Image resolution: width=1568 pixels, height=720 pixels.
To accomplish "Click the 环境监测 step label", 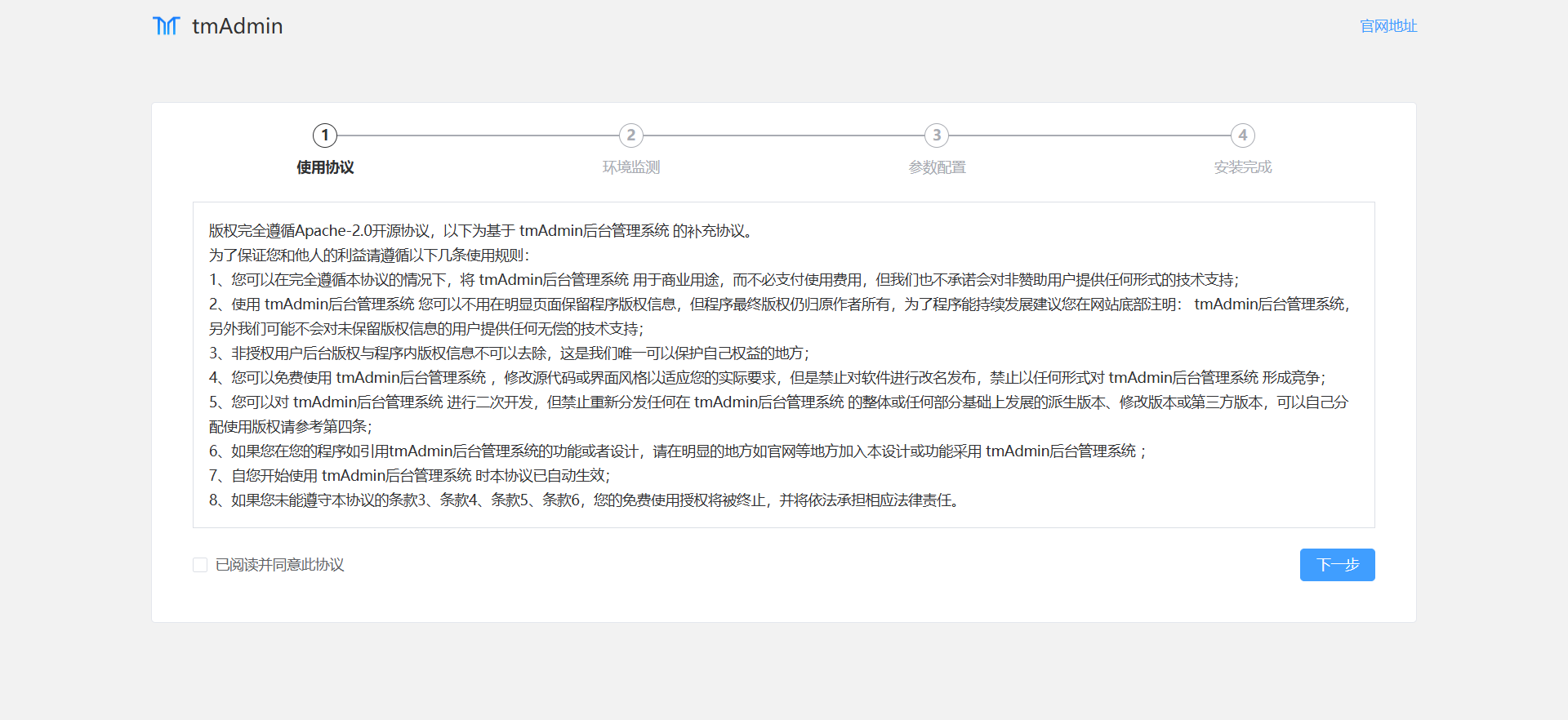I will tap(630, 167).
